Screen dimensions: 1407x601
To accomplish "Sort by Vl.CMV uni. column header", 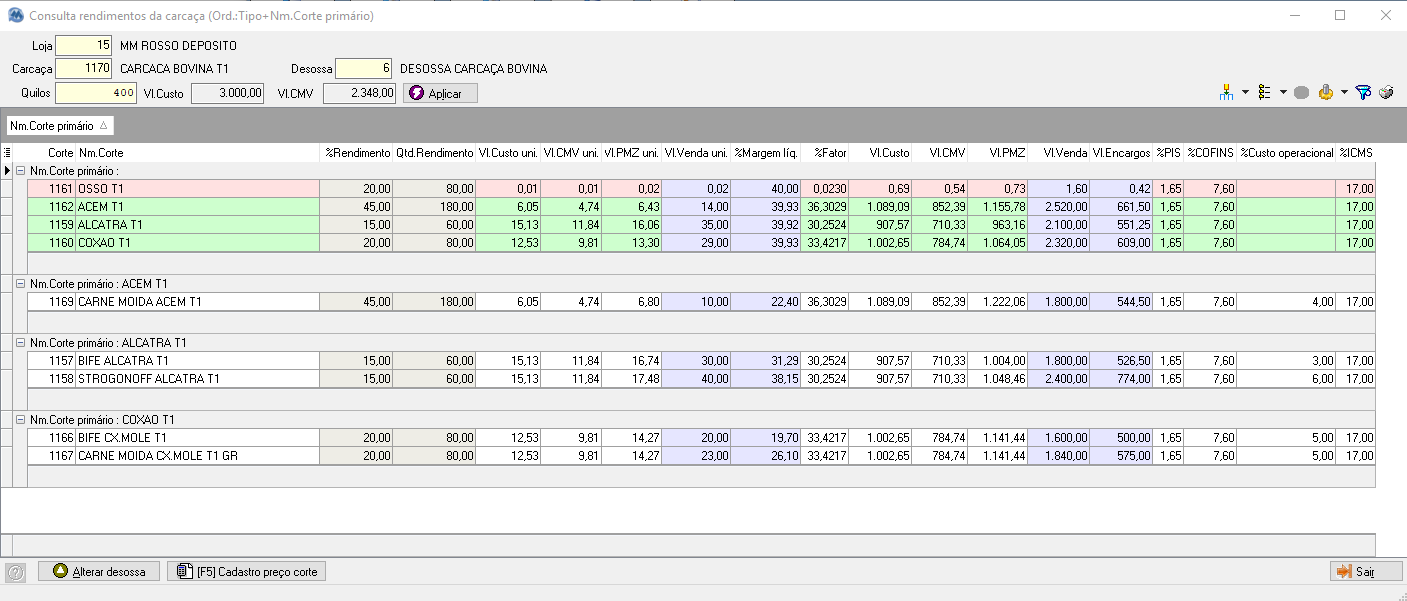I will pyautogui.click(x=572, y=153).
